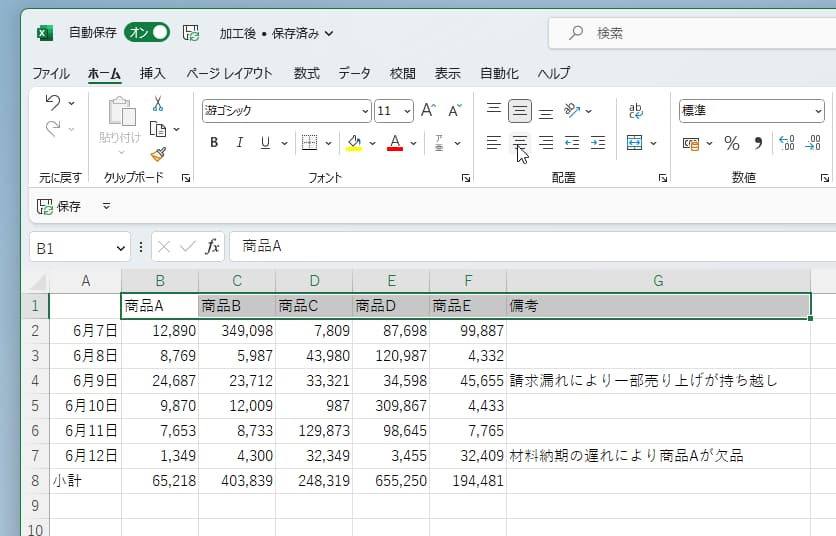
Task: Click the red font color swatch
Action: pyautogui.click(x=395, y=144)
